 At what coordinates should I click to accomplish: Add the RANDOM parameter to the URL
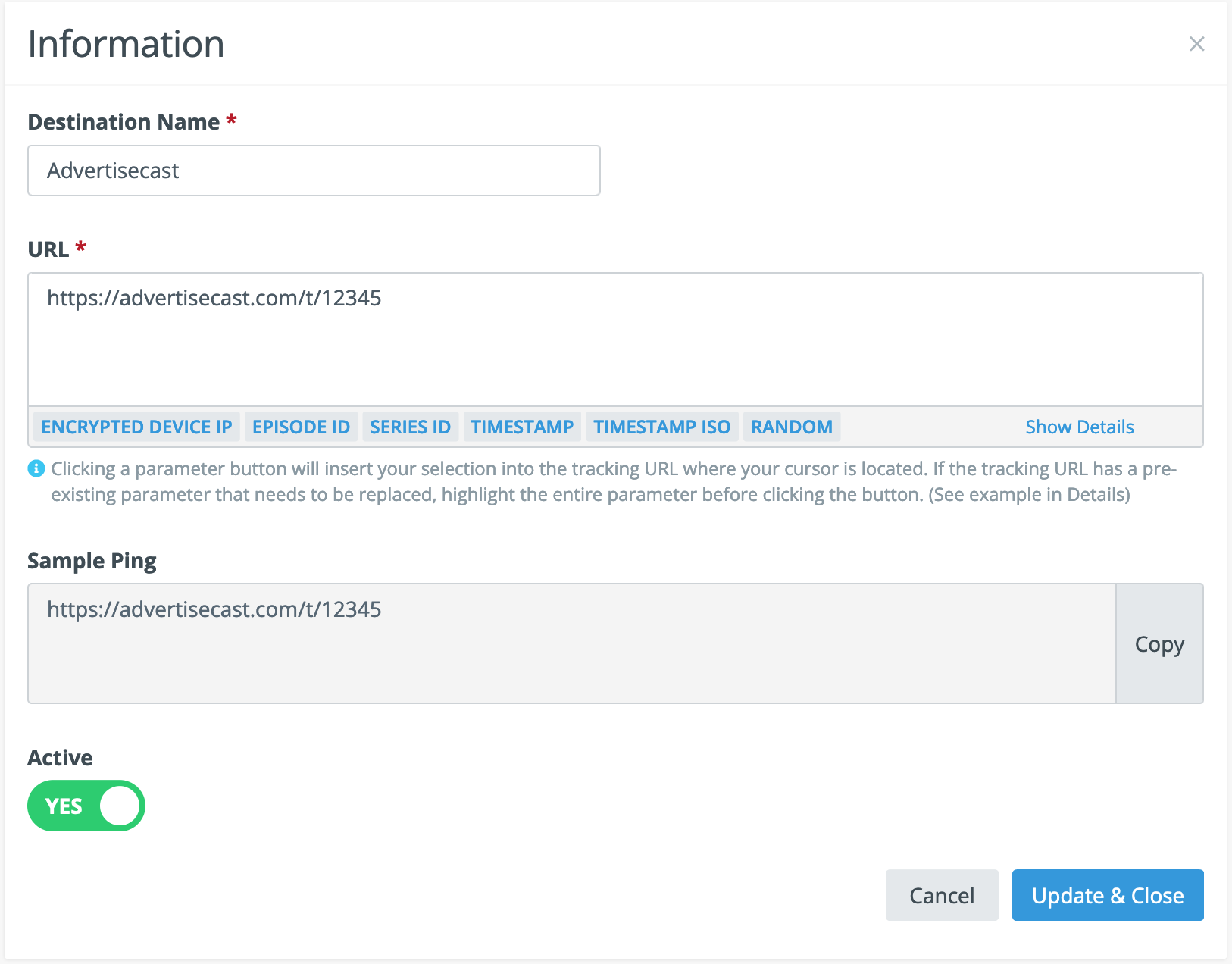point(791,427)
